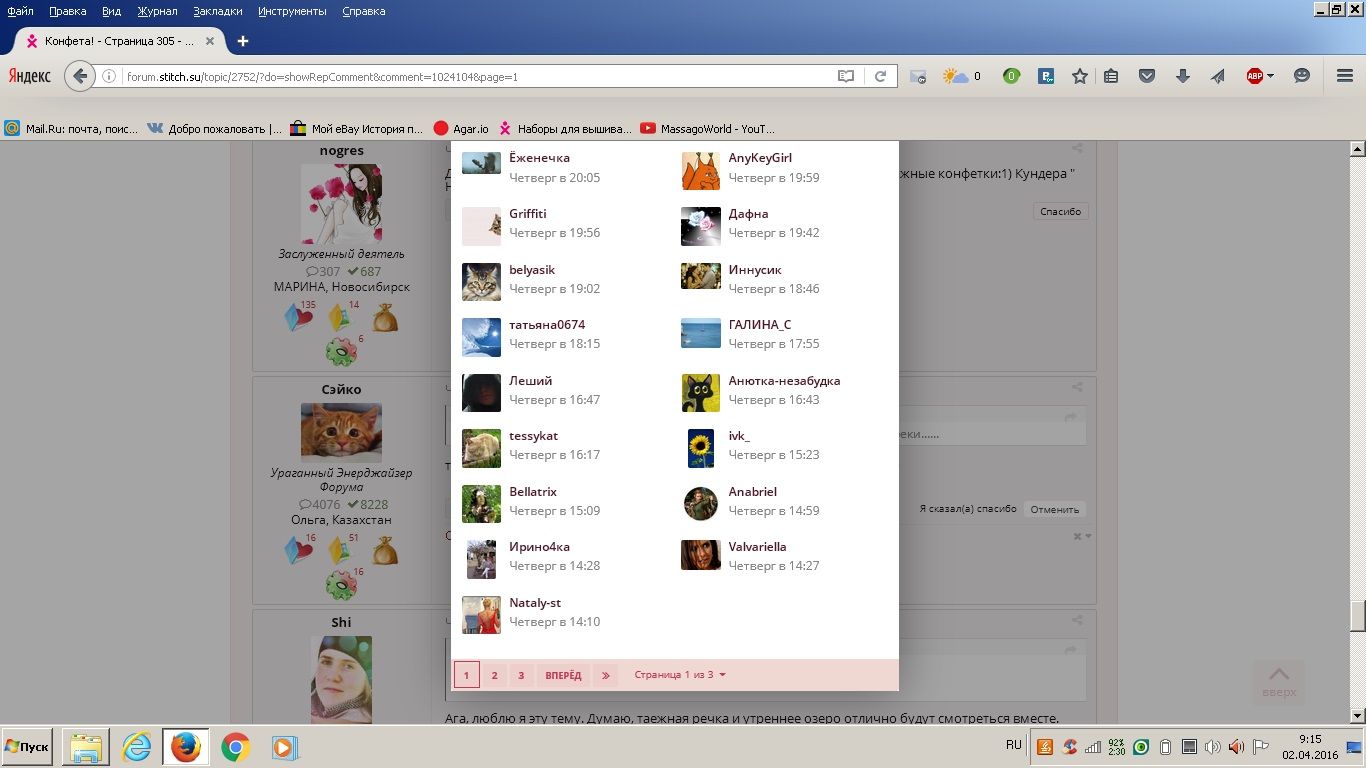1366x768 pixels.
Task: Open the Журнал menu
Action: pos(156,11)
